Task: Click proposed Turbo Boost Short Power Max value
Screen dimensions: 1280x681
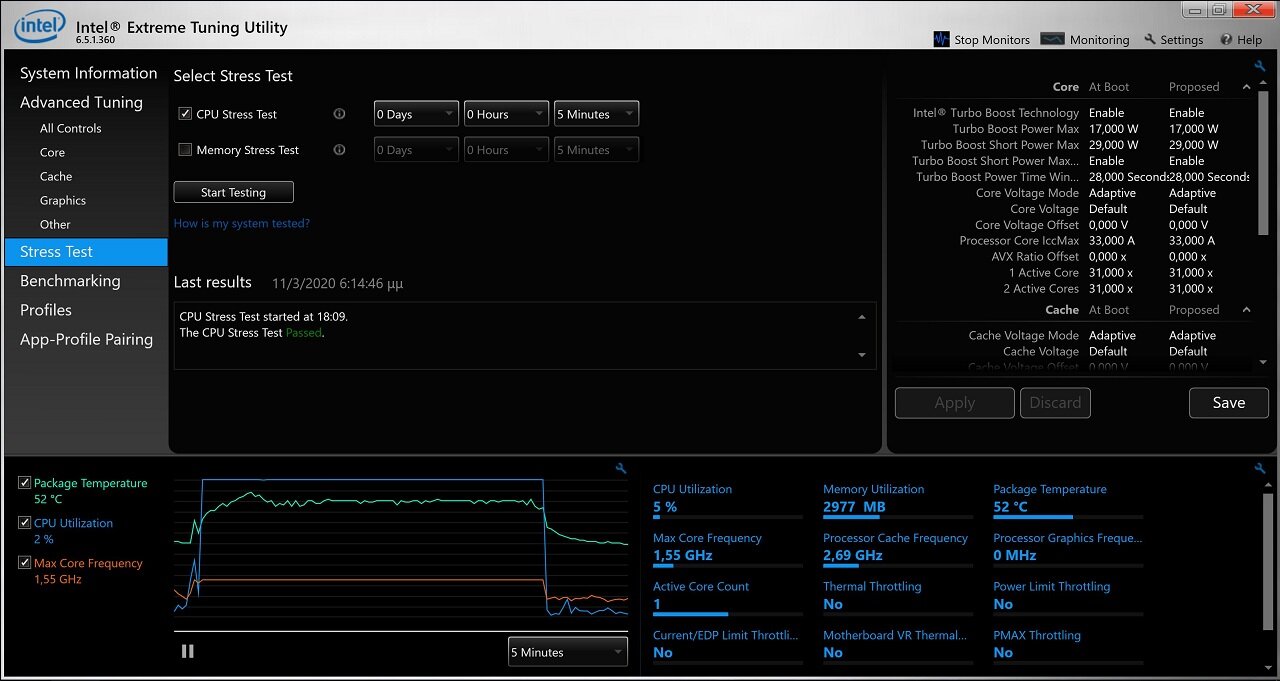Action: (x=1193, y=145)
